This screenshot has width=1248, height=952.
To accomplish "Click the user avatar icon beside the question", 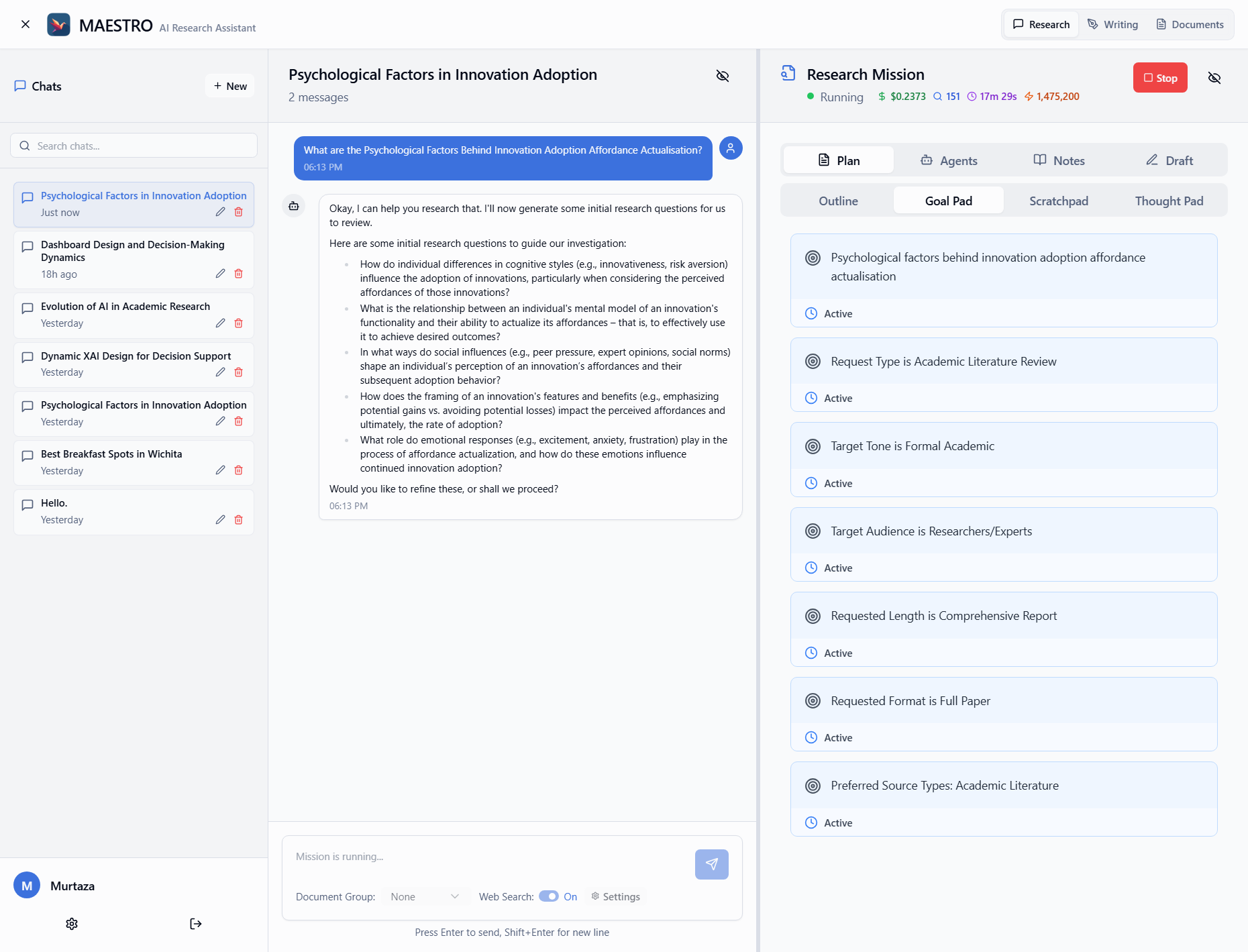I will (731, 148).
